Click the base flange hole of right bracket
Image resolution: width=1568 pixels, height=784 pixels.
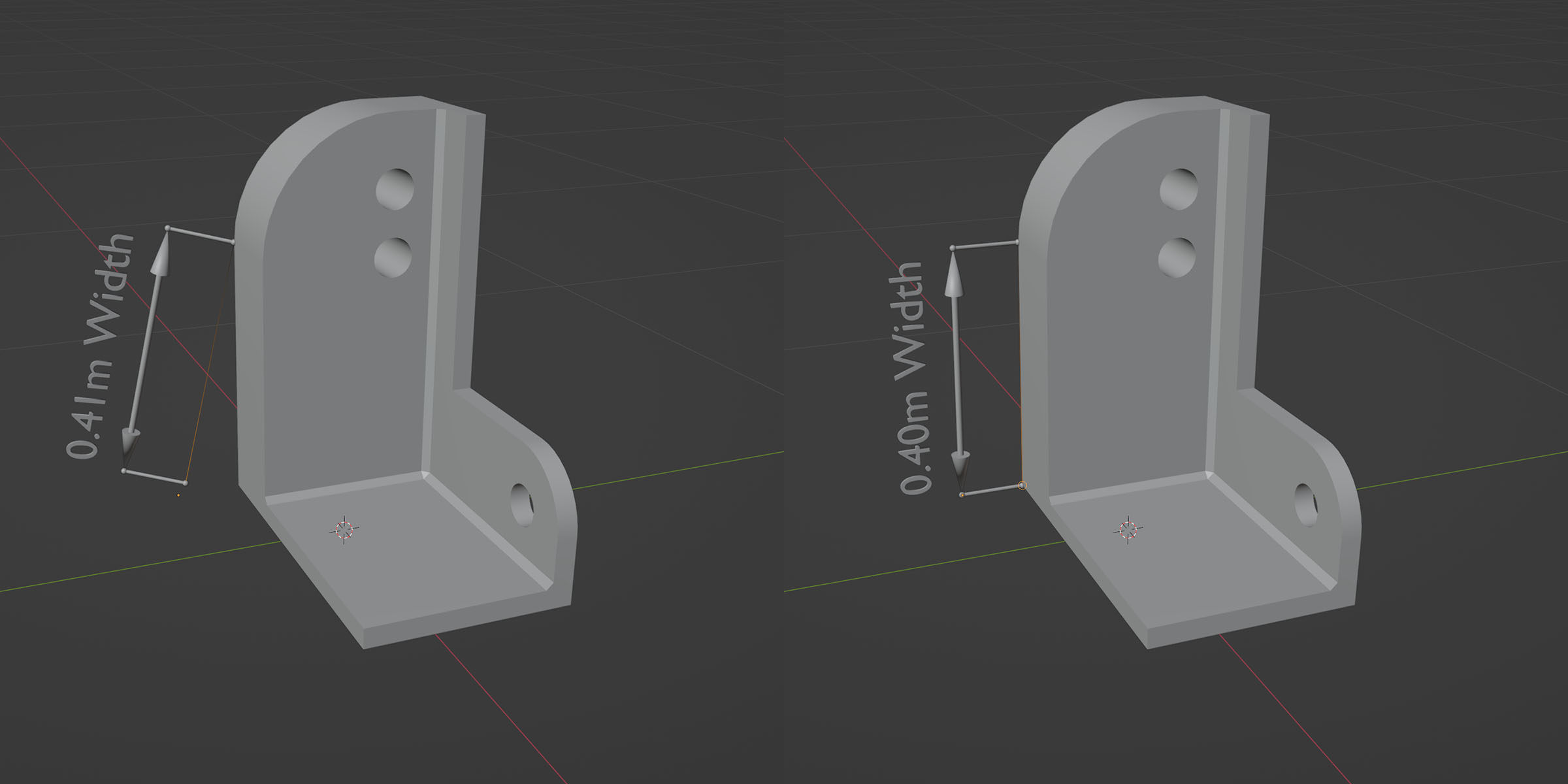click(x=1306, y=504)
